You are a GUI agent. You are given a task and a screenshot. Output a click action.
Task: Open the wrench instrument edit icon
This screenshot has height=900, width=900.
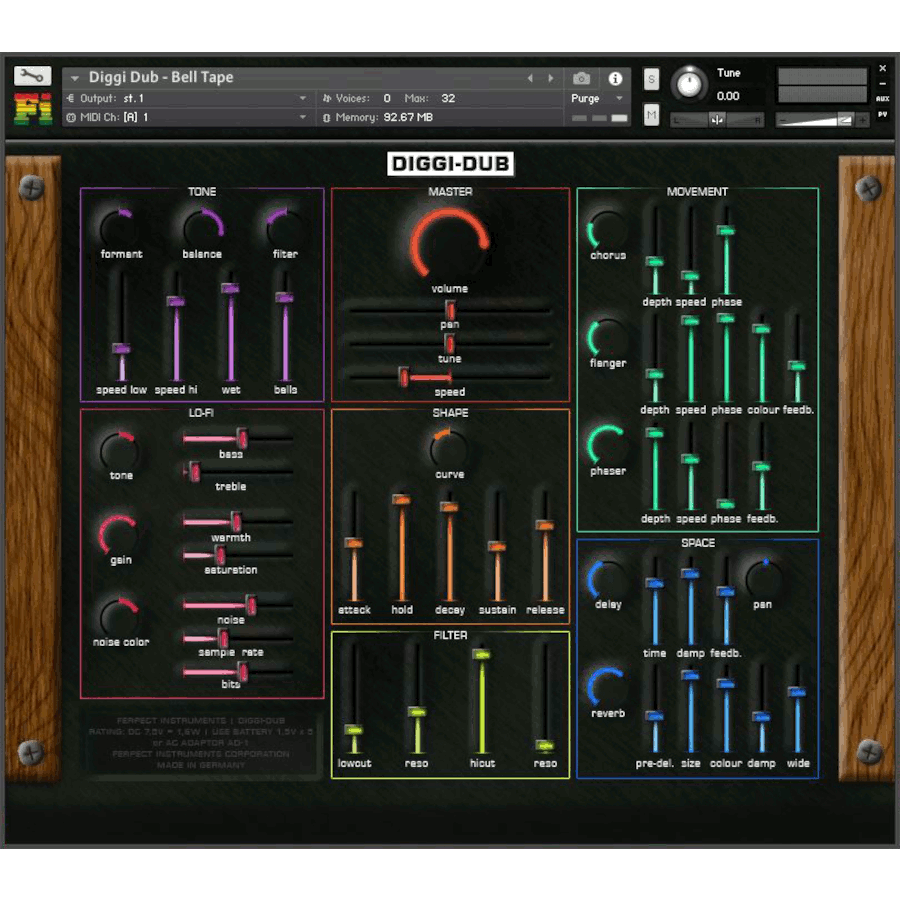point(32,75)
